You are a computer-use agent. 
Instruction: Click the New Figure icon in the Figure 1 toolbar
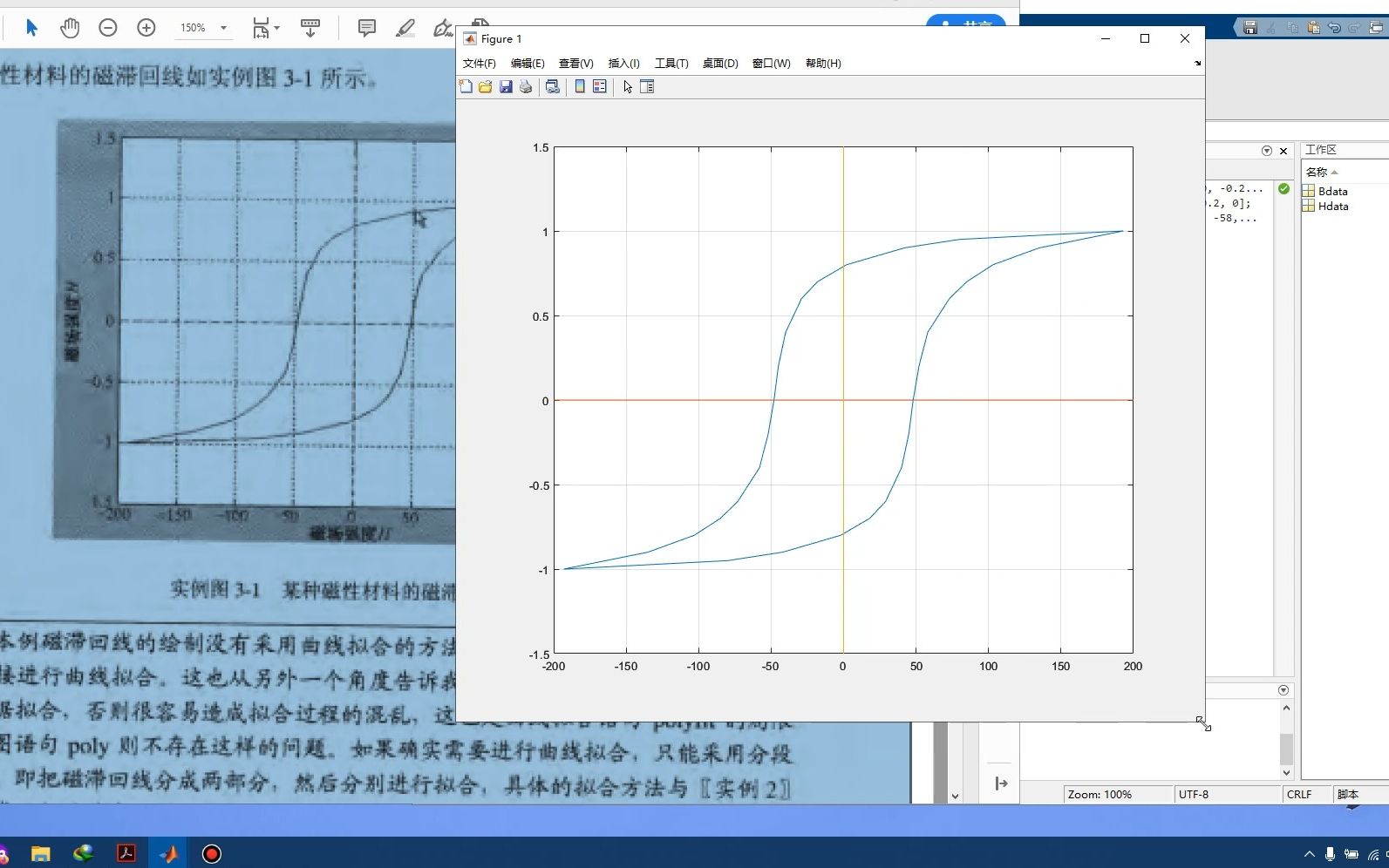point(466,86)
